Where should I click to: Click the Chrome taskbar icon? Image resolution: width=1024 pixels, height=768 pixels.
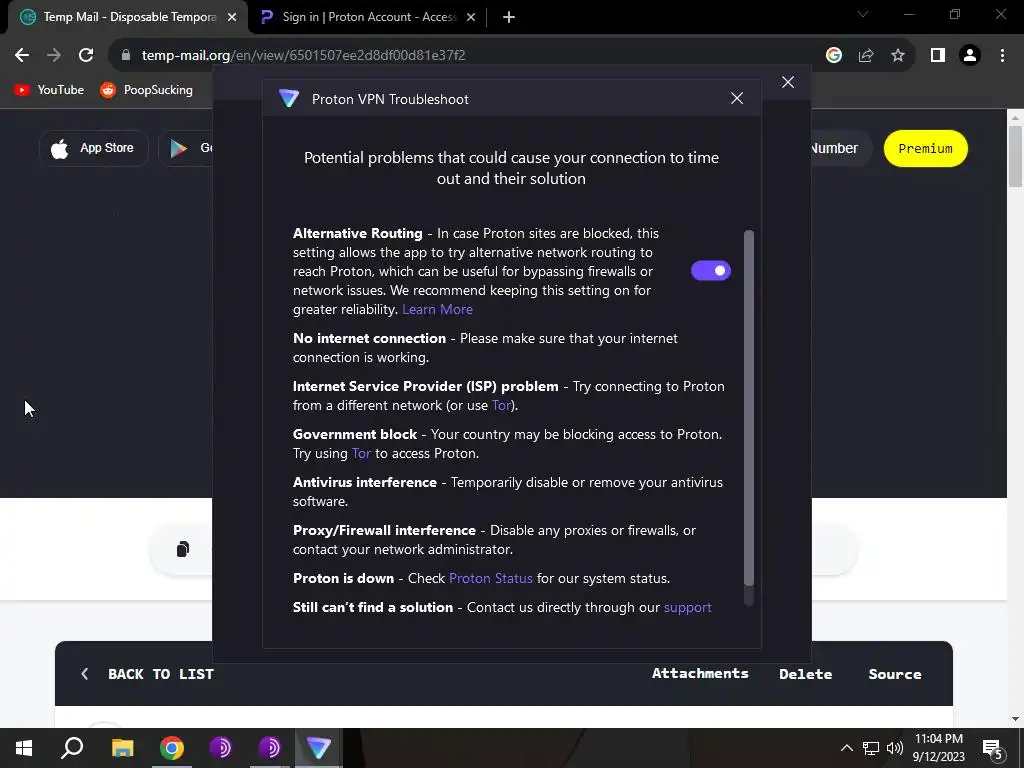pos(172,748)
